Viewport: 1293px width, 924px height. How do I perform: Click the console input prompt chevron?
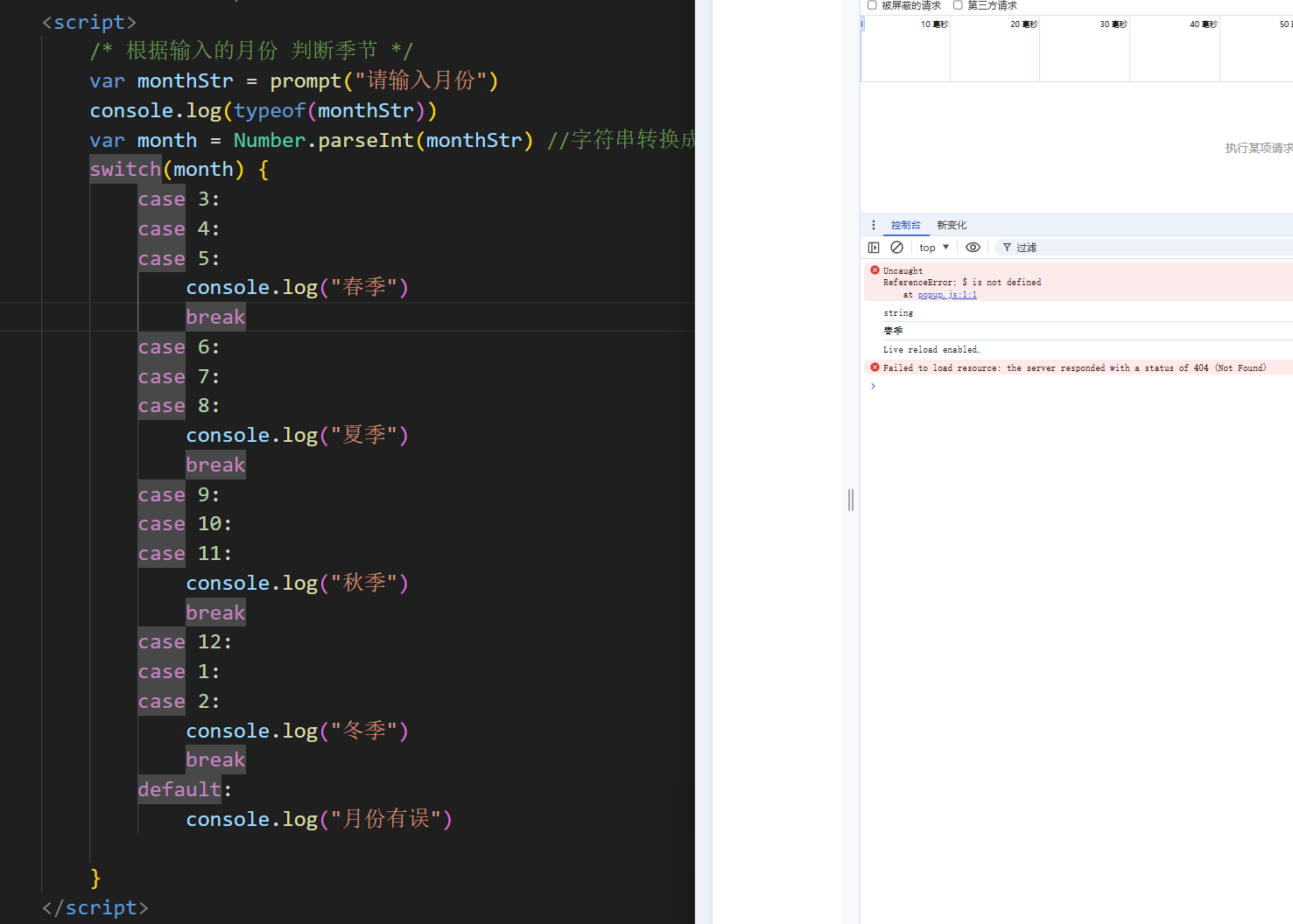pos(873,386)
